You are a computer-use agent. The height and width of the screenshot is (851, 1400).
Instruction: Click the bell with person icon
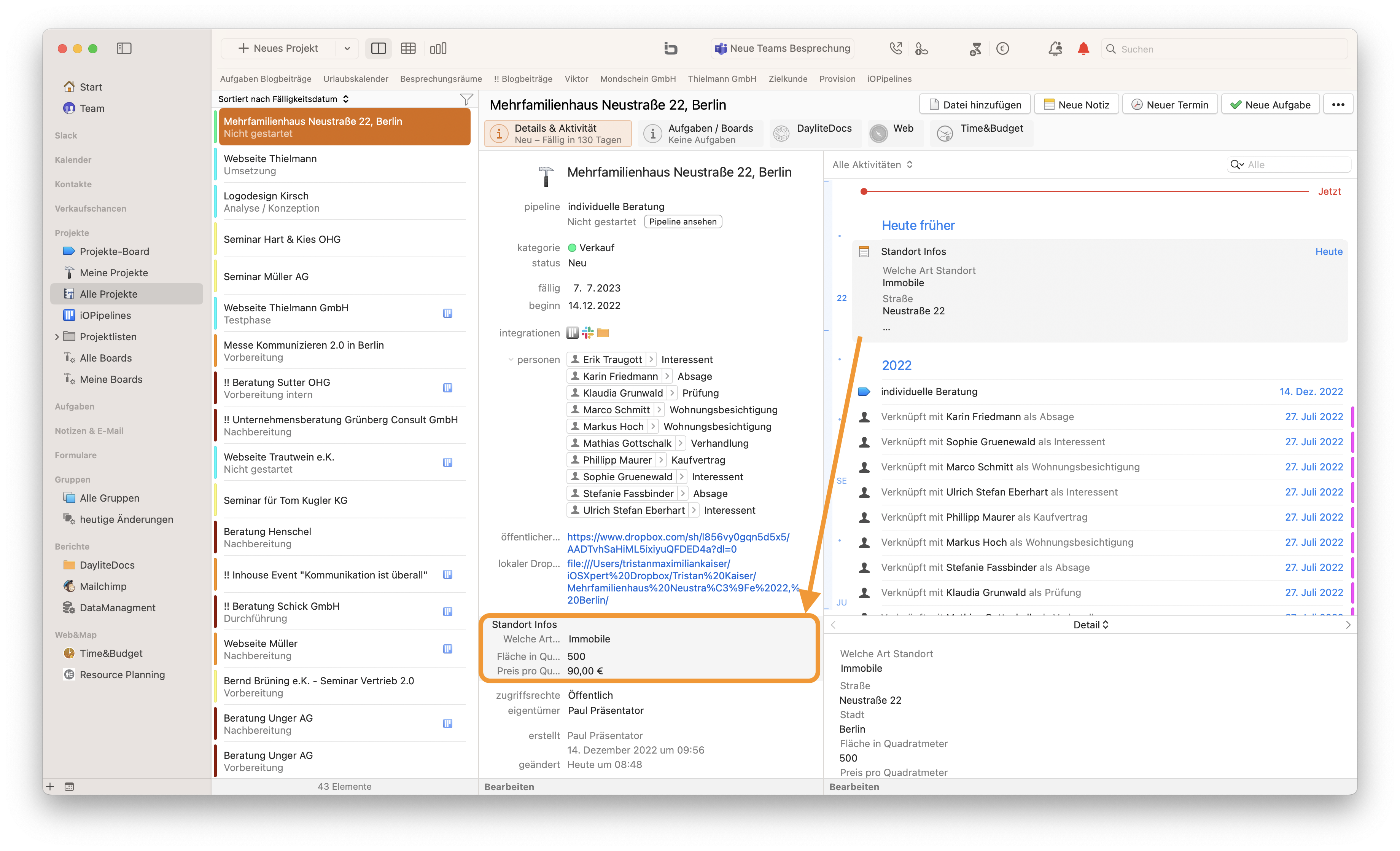pyautogui.click(x=1055, y=48)
